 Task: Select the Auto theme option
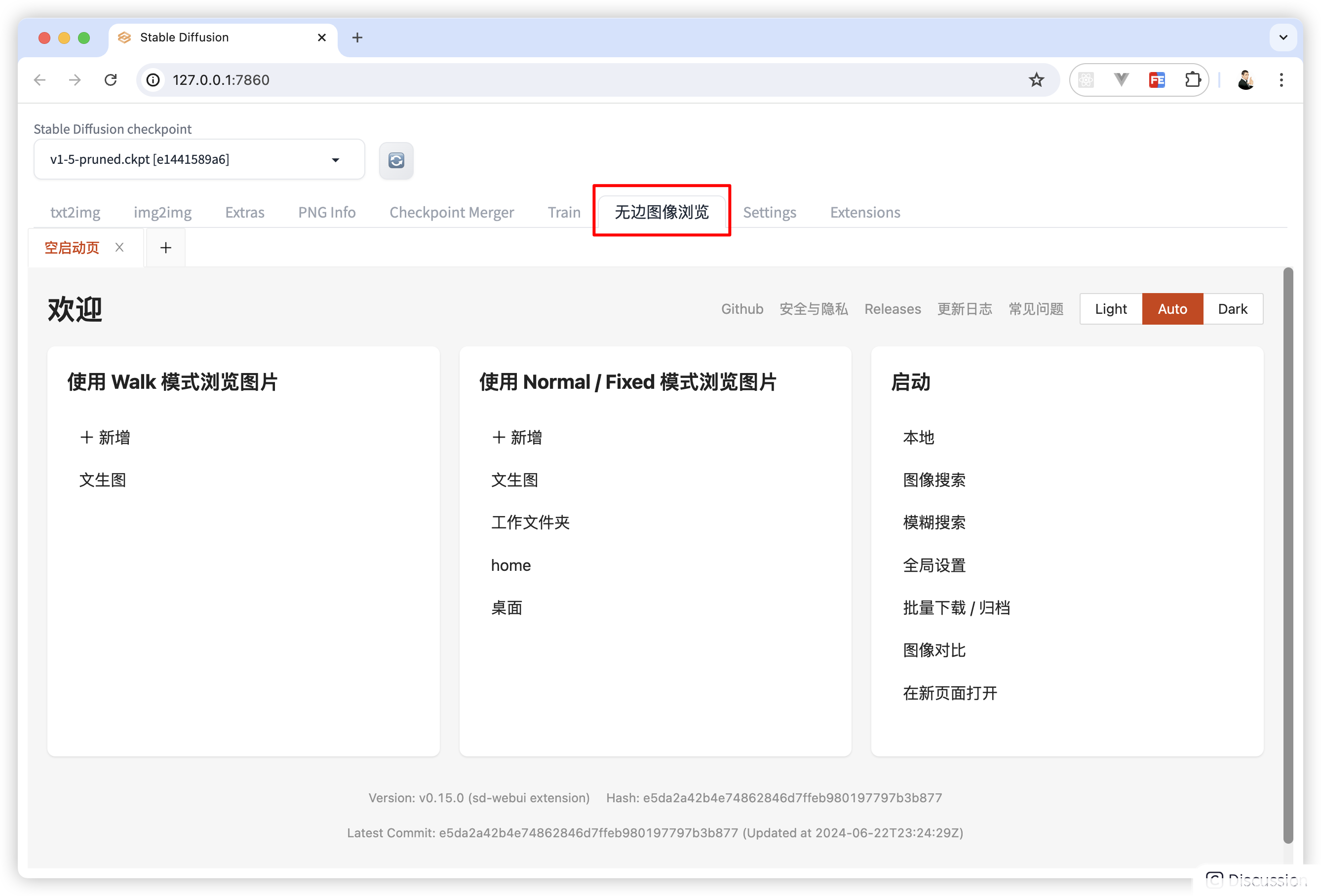[x=1172, y=309]
